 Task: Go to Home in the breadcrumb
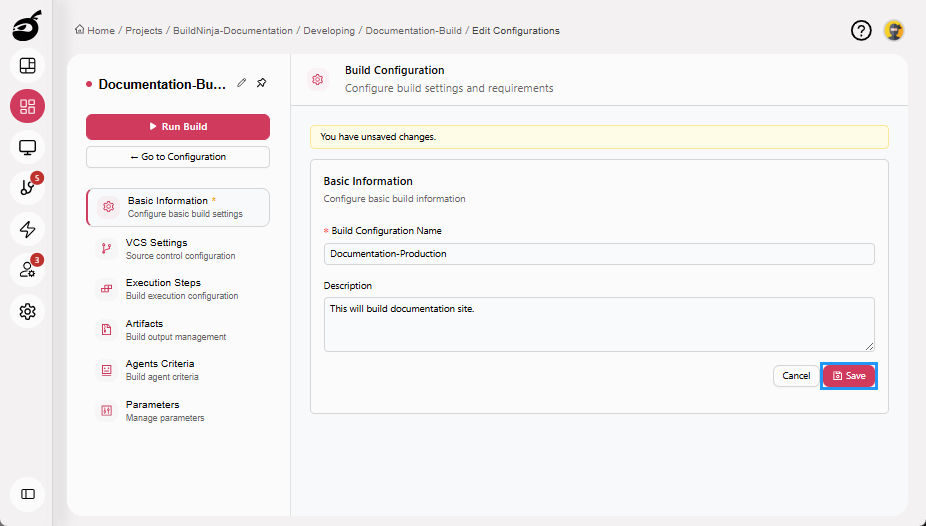tap(101, 31)
